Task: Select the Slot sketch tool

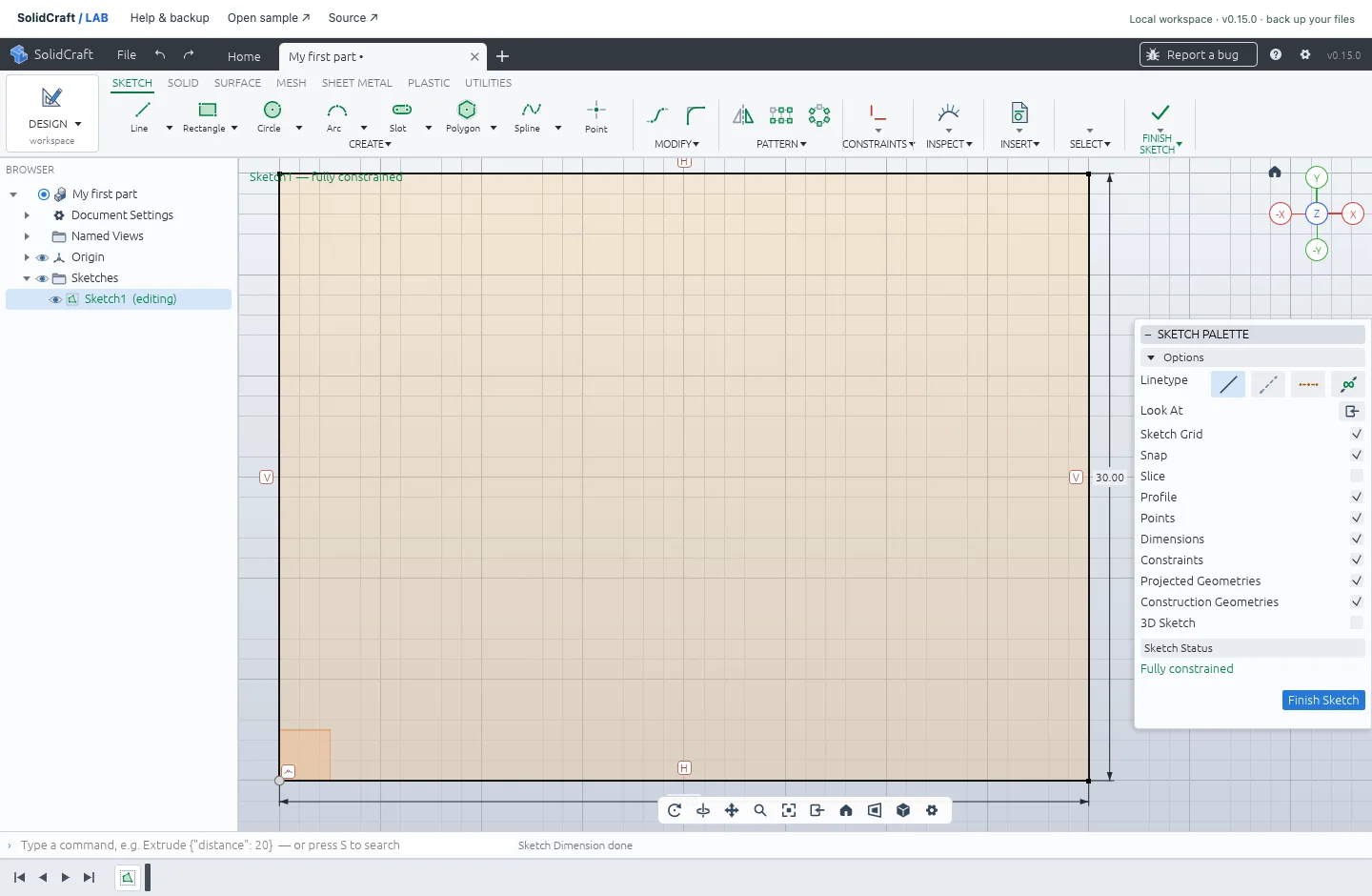Action: [x=400, y=116]
